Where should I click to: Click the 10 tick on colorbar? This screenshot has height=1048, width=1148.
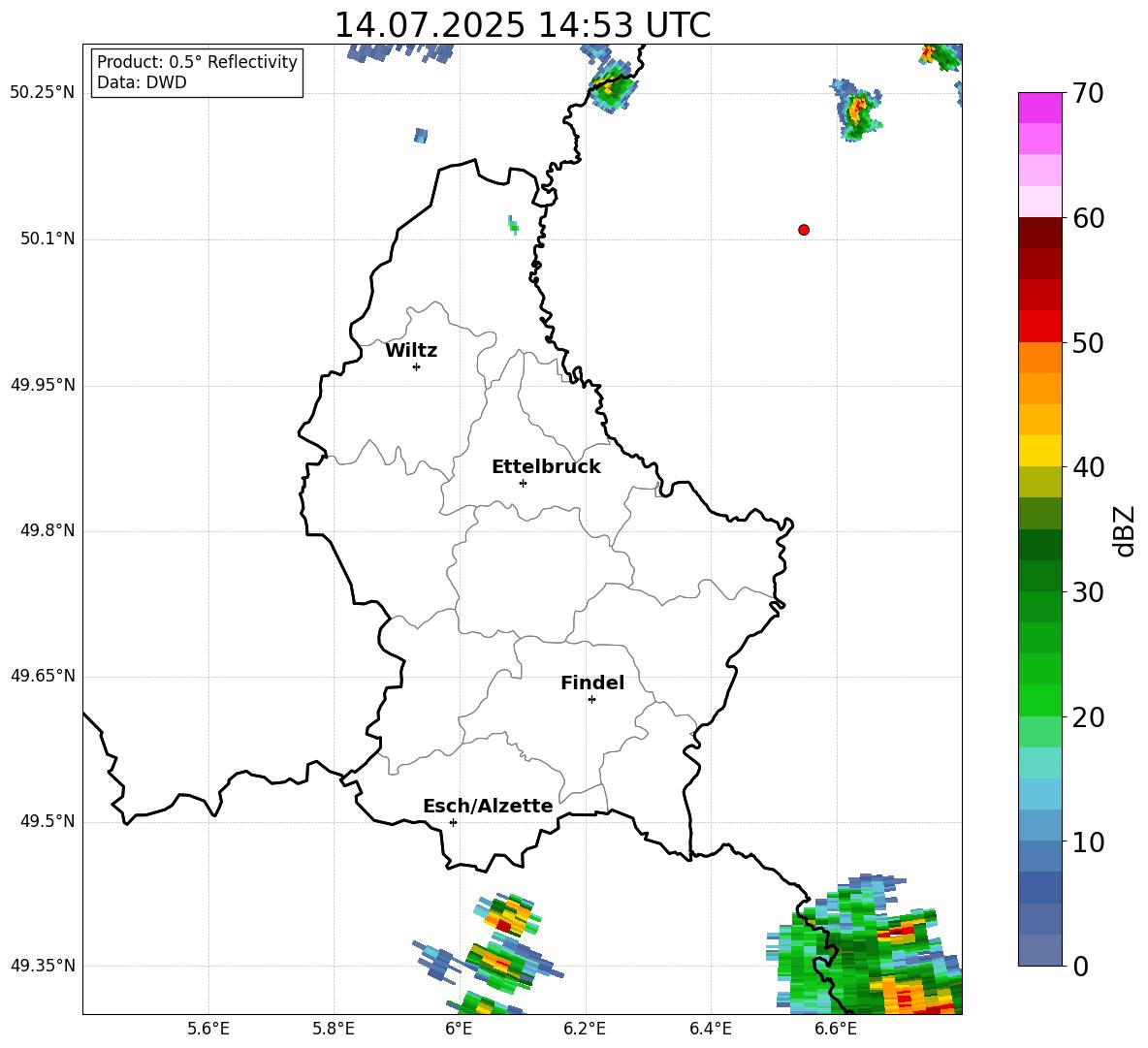[1088, 842]
